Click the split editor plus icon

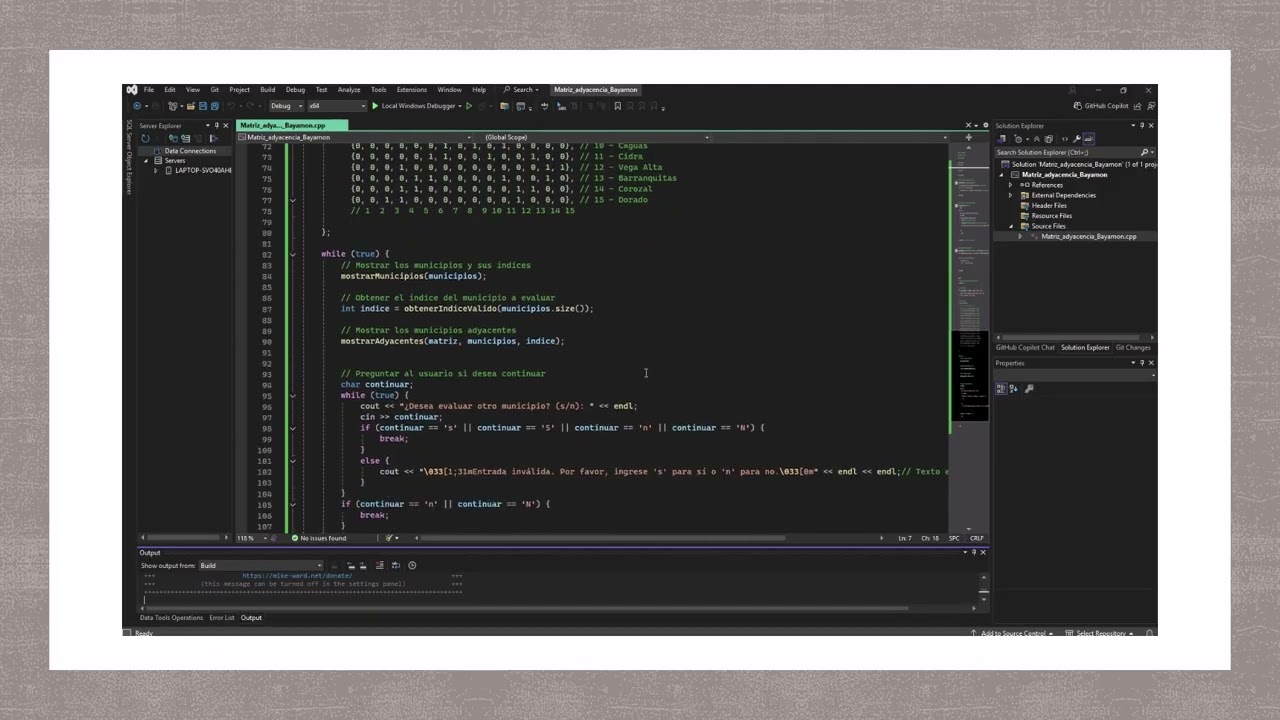tap(968, 137)
